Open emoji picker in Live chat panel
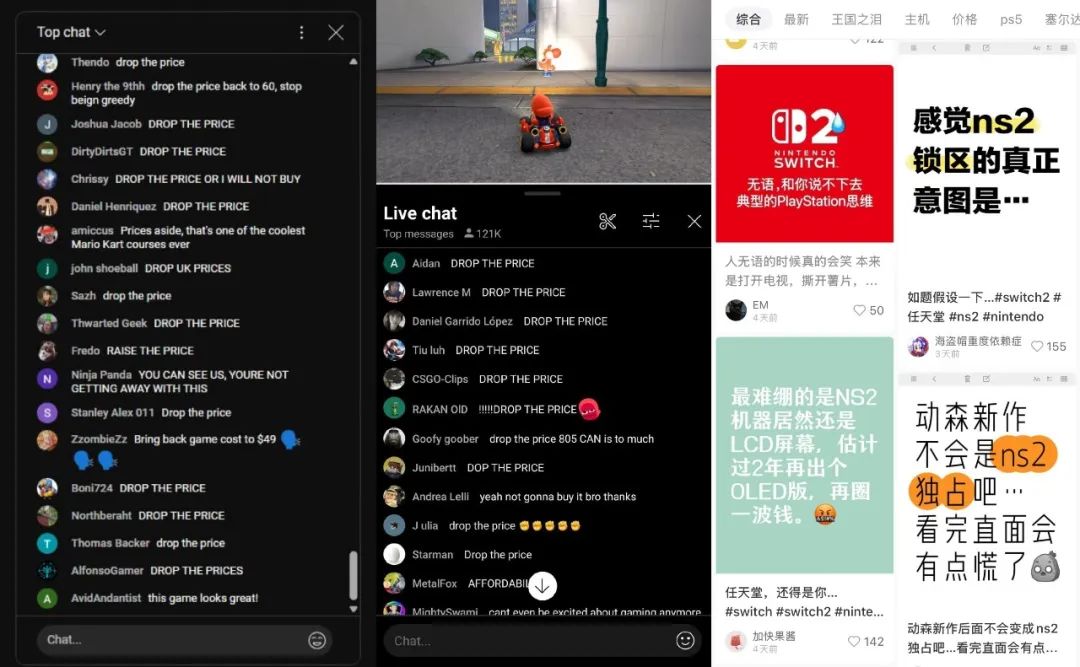Screen dimensions: 1080x667 click(x=685, y=641)
